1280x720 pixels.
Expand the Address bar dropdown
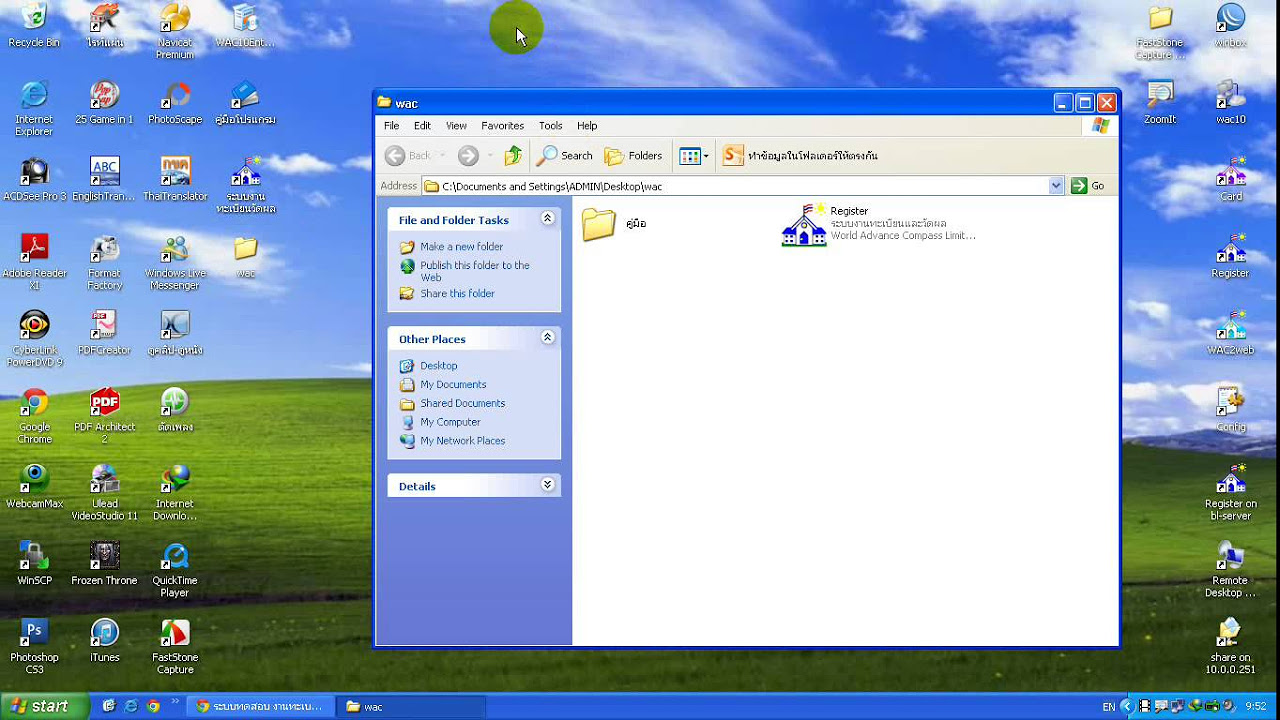tap(1056, 186)
